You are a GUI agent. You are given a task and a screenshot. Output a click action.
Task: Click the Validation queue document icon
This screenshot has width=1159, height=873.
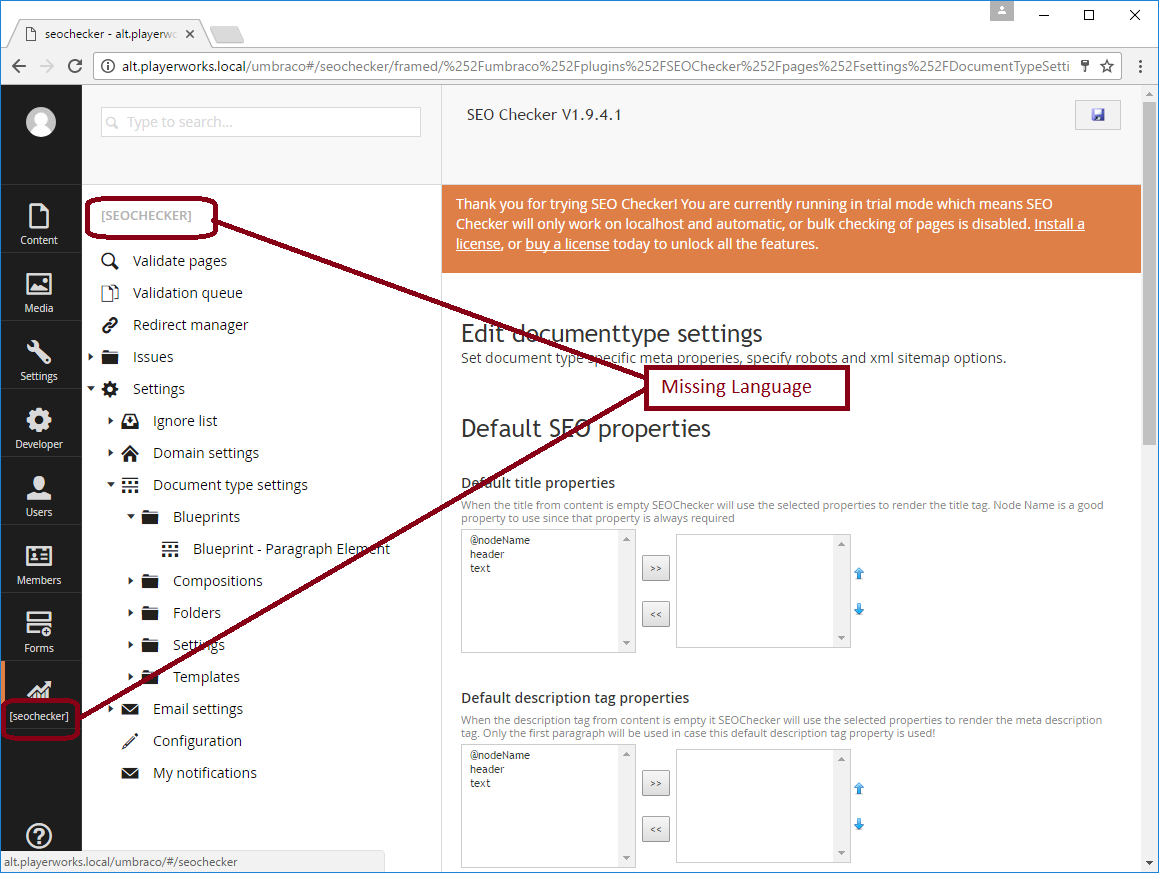click(109, 293)
